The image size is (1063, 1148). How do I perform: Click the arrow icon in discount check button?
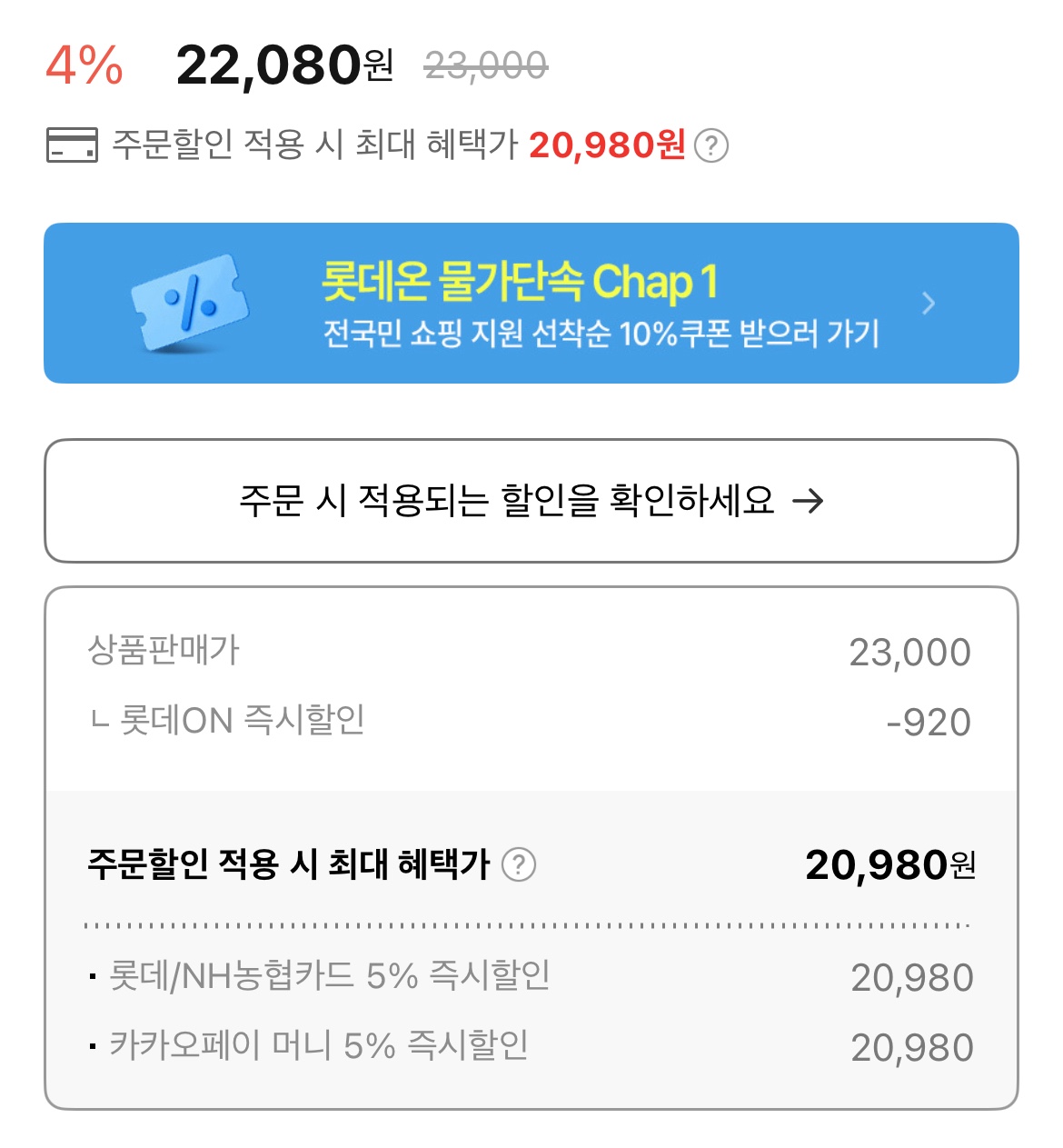pos(808,500)
